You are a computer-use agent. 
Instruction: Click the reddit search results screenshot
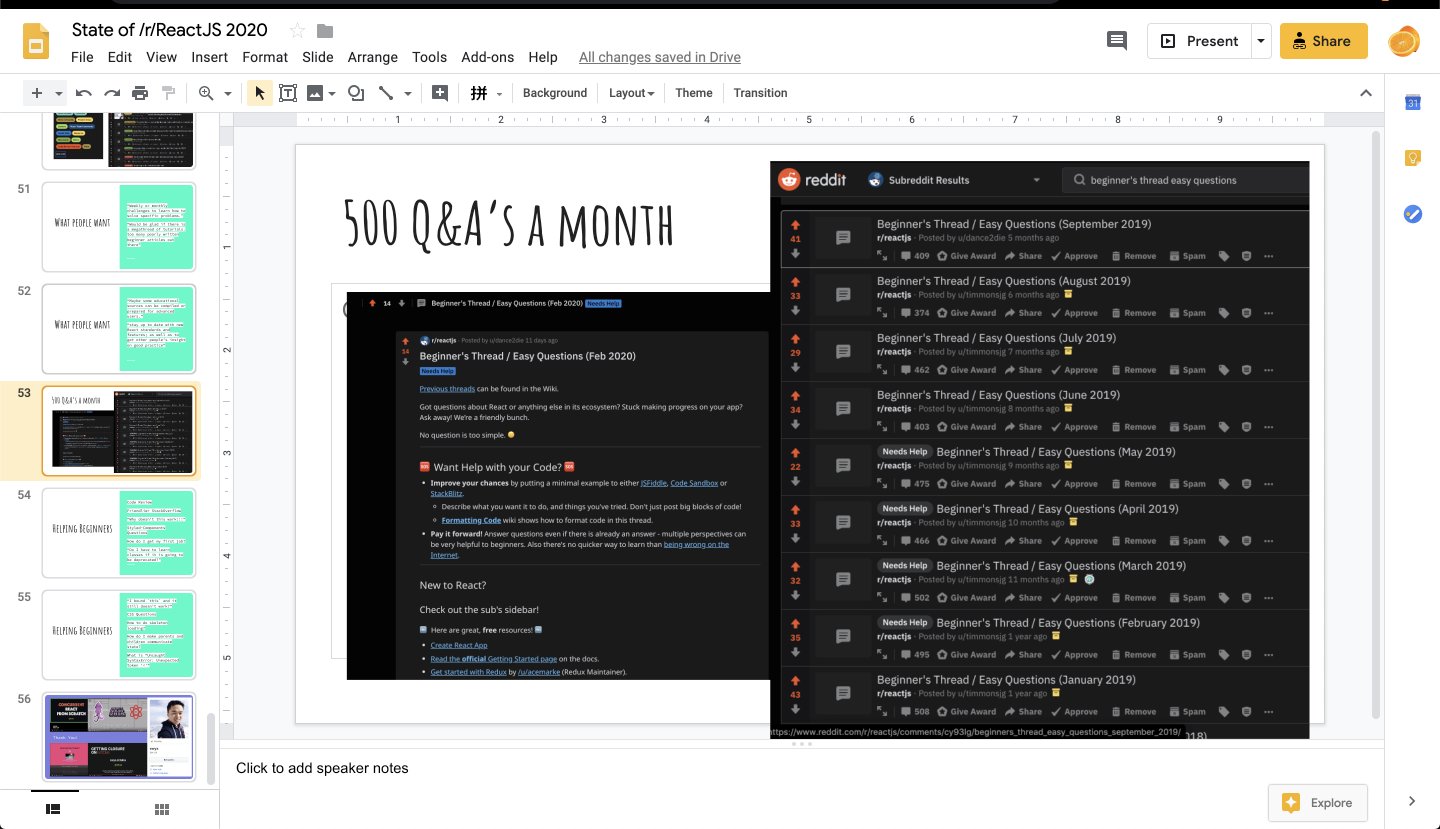coord(1039,449)
